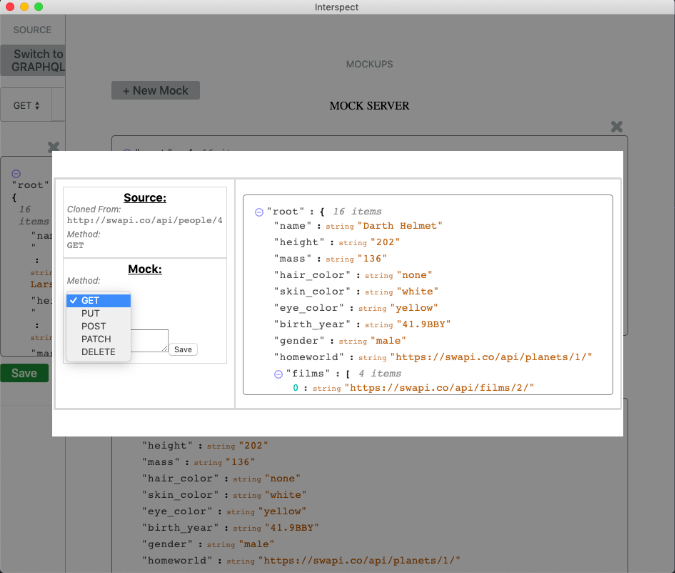Click the MOCKUPS header label

click(x=369, y=64)
